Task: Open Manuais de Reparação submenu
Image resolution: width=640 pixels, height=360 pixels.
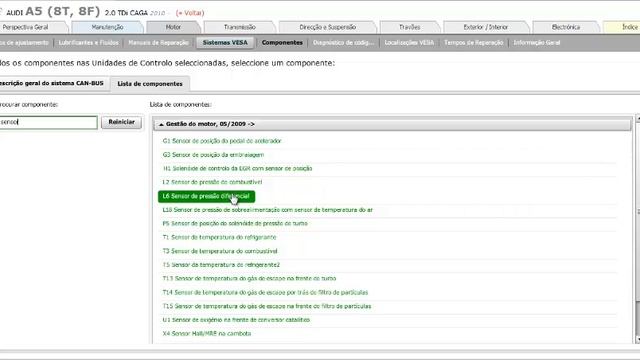Action: (158, 42)
